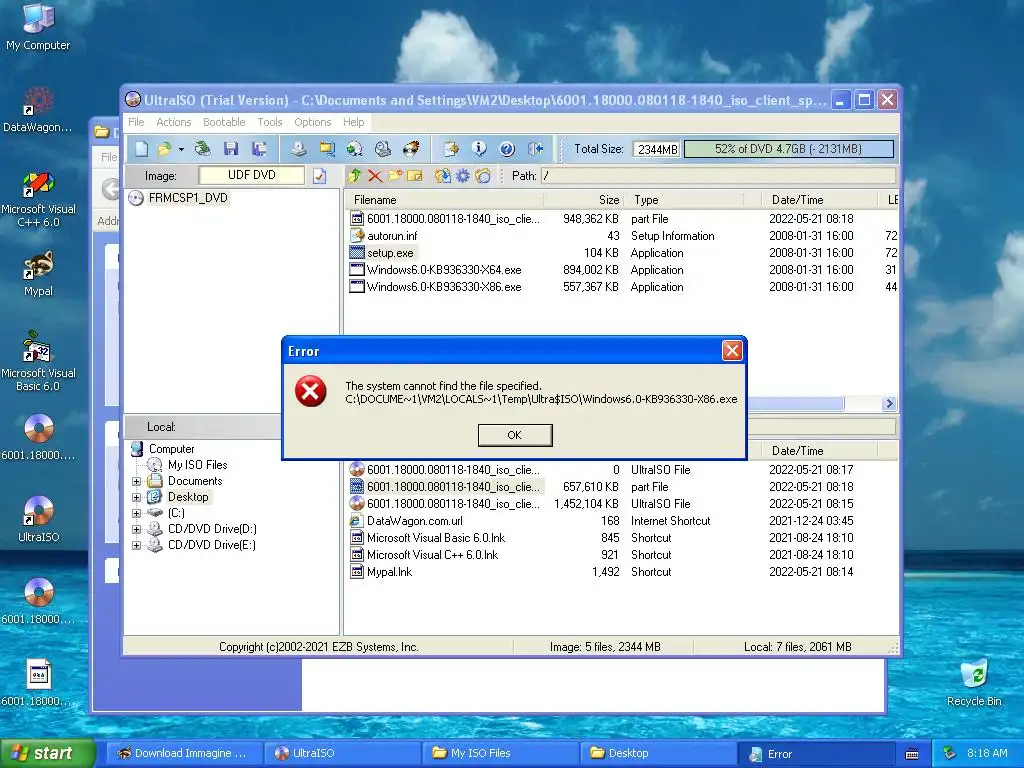Image resolution: width=1024 pixels, height=768 pixels.
Task: Select setup.exe in image file list
Action: tap(390, 253)
